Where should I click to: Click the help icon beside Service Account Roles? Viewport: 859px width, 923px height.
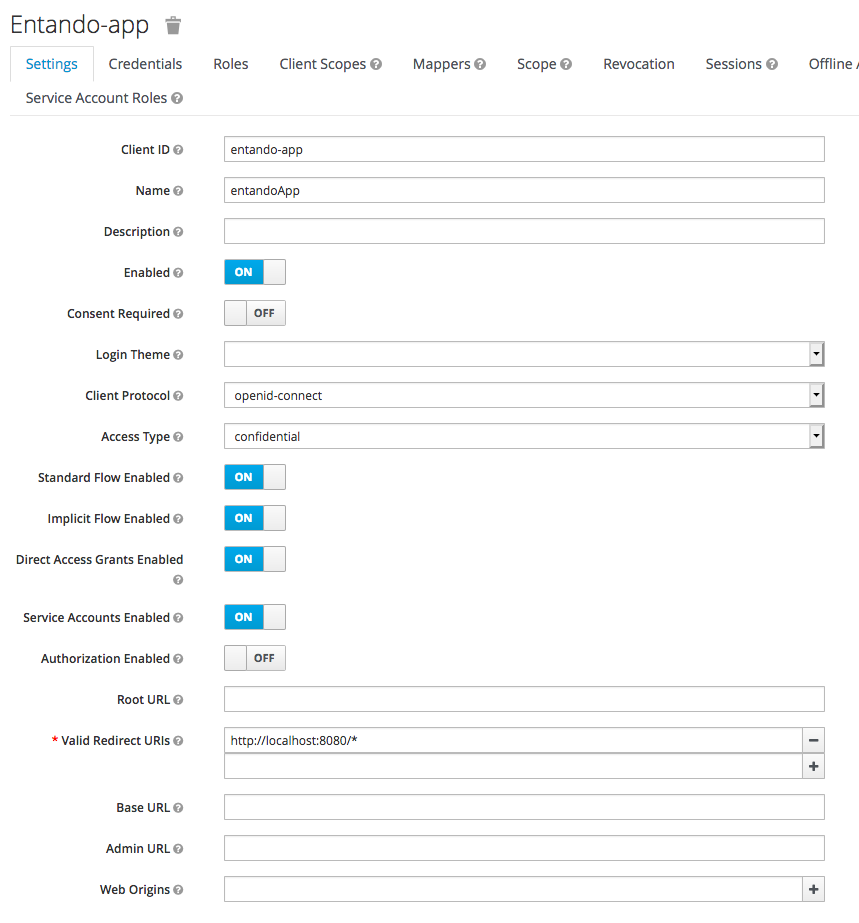click(177, 98)
